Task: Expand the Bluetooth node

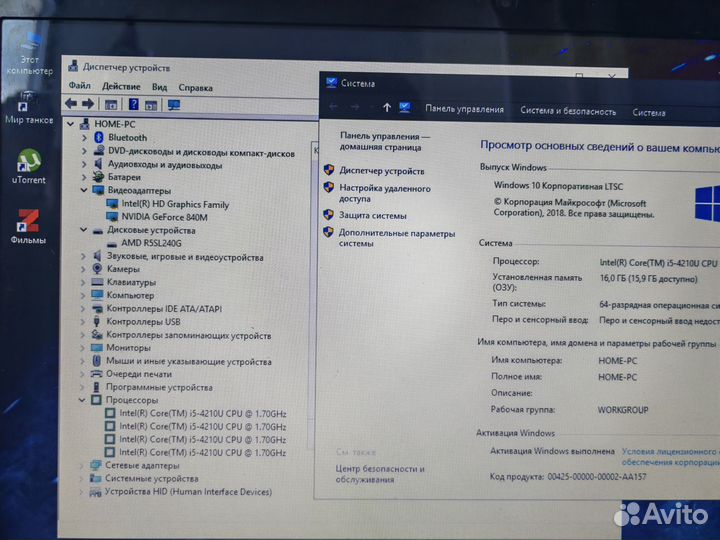Action: (84, 137)
